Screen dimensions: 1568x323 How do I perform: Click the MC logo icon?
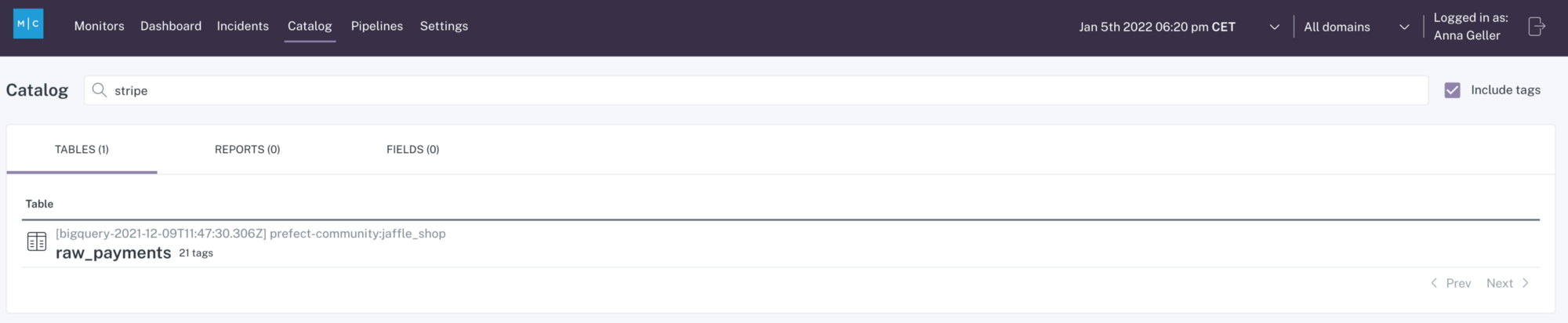click(28, 24)
